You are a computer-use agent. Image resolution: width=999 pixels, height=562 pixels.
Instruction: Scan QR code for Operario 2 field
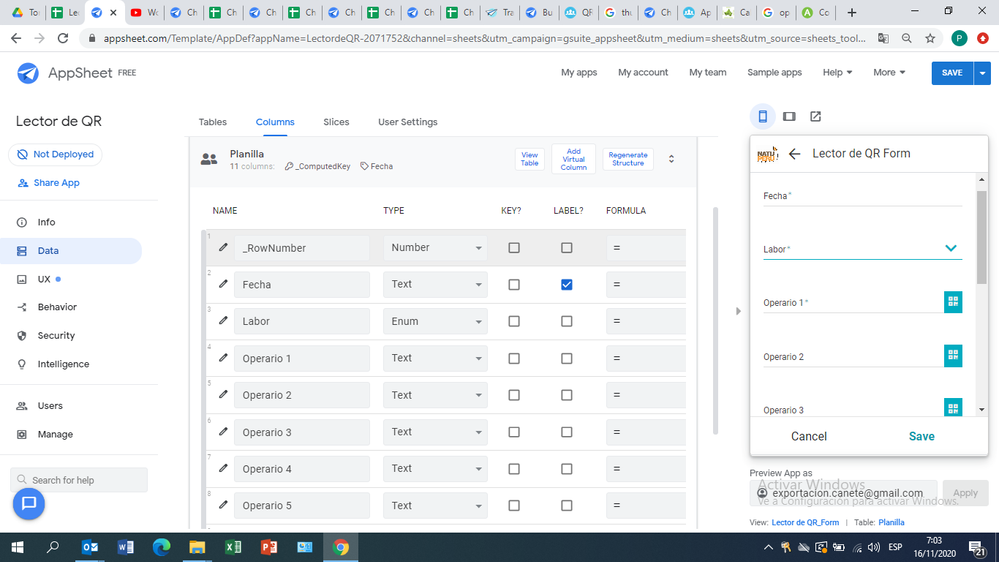[x=952, y=356]
